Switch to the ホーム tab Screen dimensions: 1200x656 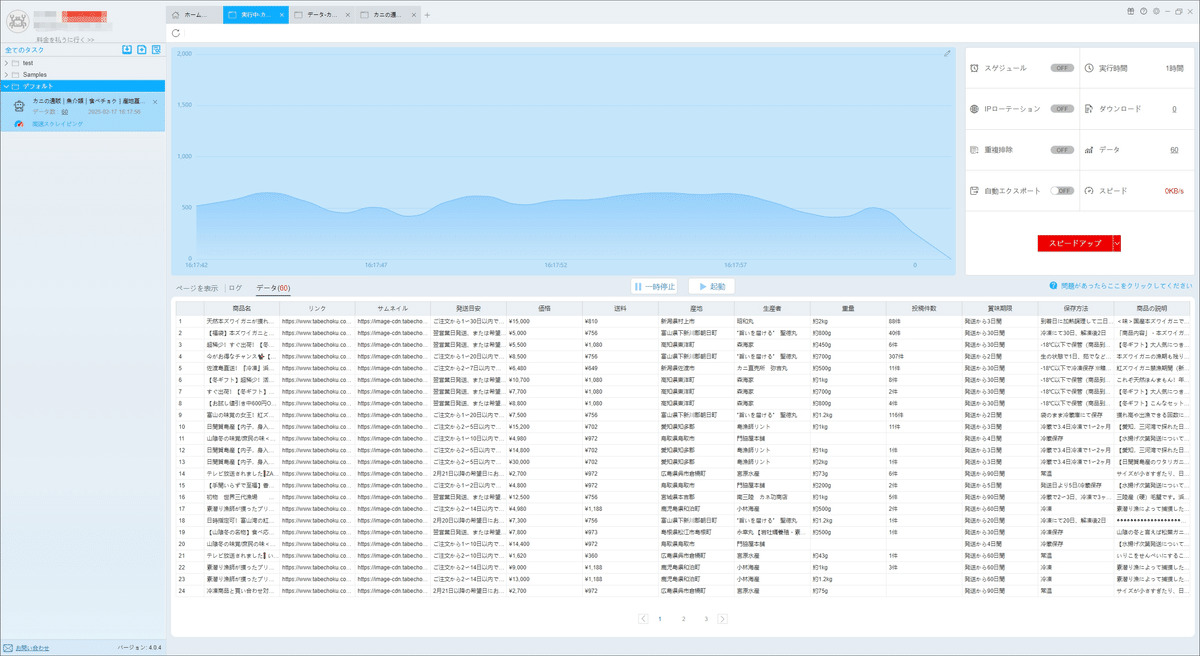click(x=192, y=15)
